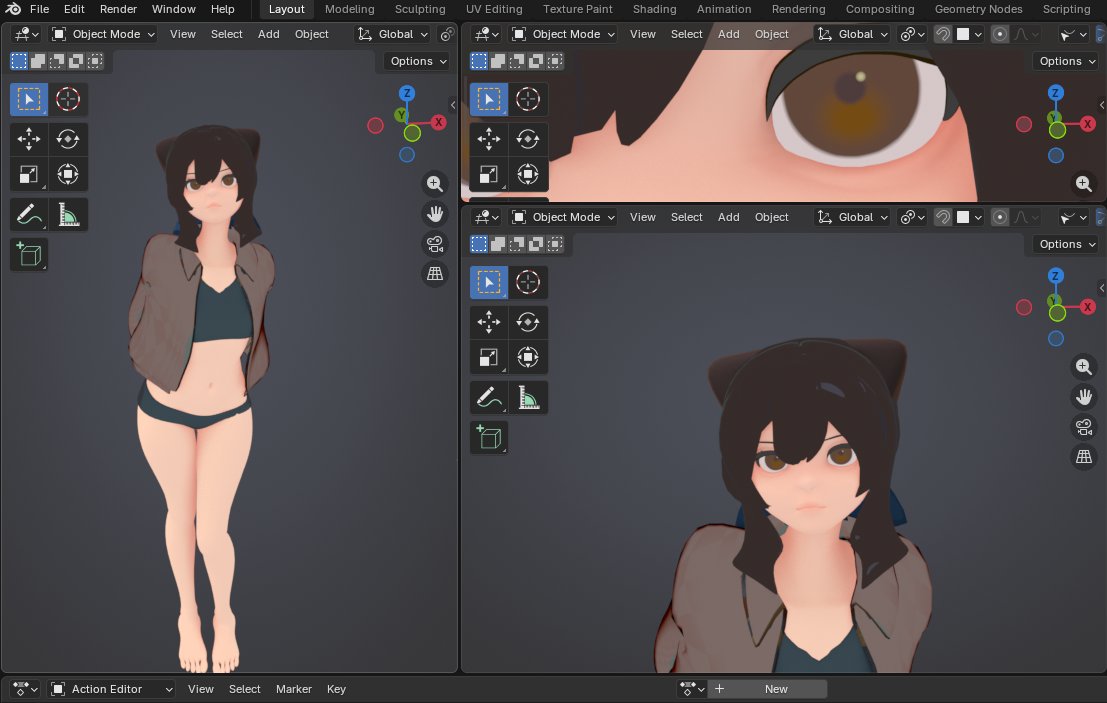Image resolution: width=1107 pixels, height=703 pixels.
Task: Set selection mode to subtract in left viewport
Action: (57, 61)
